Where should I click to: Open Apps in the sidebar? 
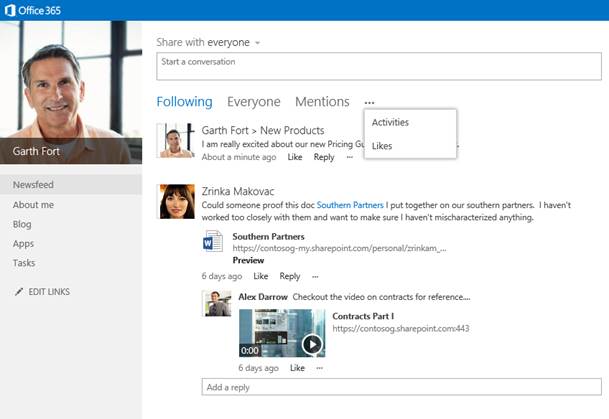pyautogui.click(x=23, y=243)
